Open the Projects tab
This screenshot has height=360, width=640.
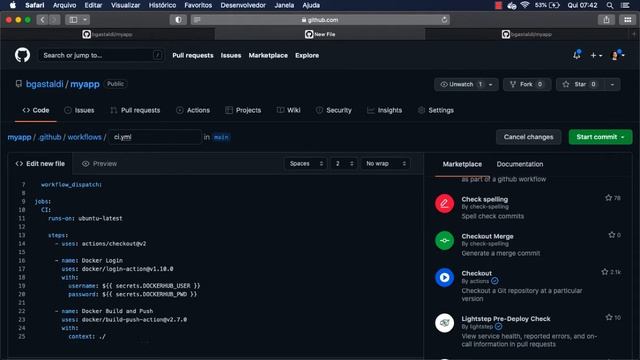pos(243,110)
